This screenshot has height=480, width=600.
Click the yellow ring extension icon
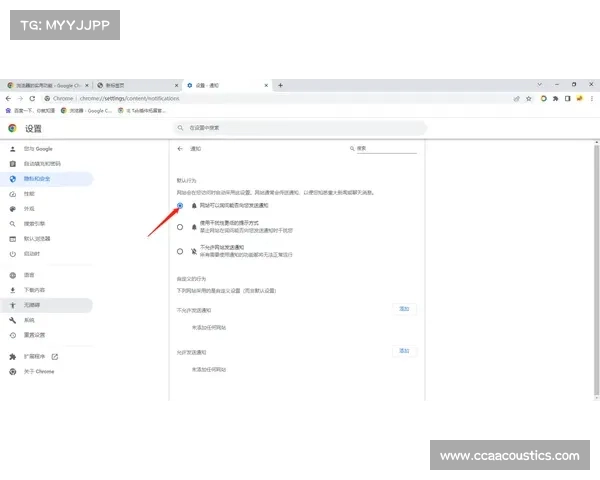tap(543, 99)
